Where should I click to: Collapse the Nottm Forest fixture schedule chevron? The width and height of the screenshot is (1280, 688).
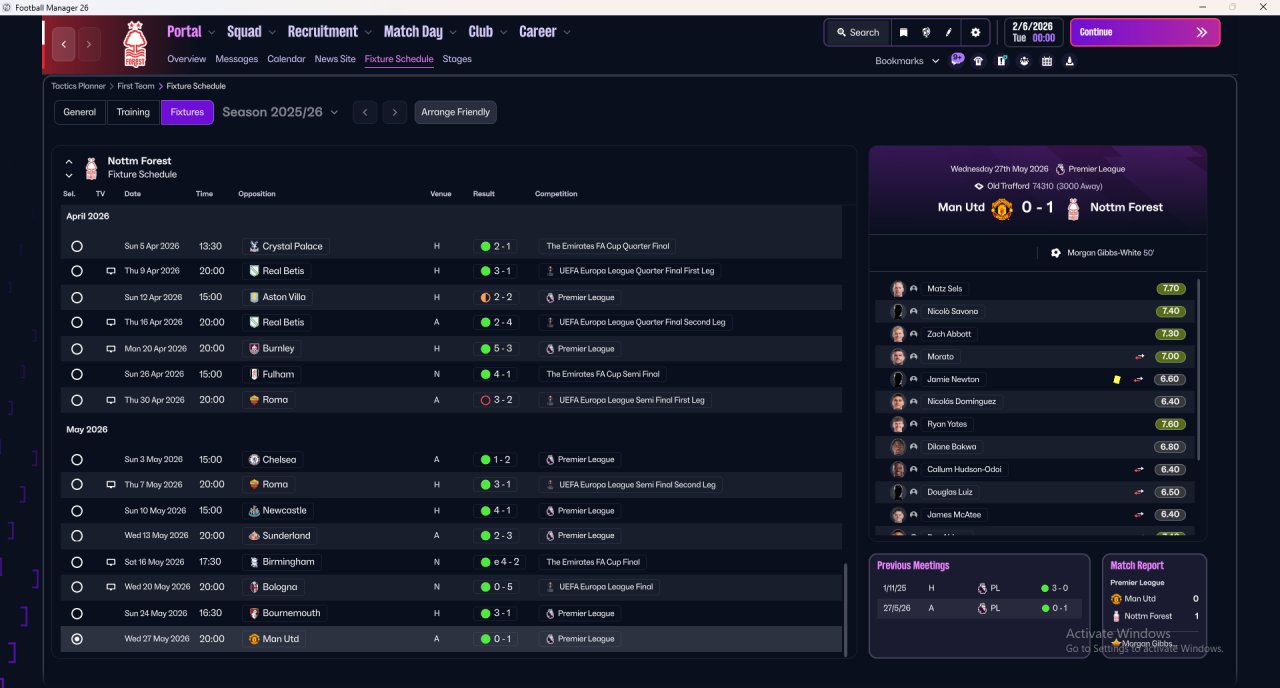click(69, 161)
